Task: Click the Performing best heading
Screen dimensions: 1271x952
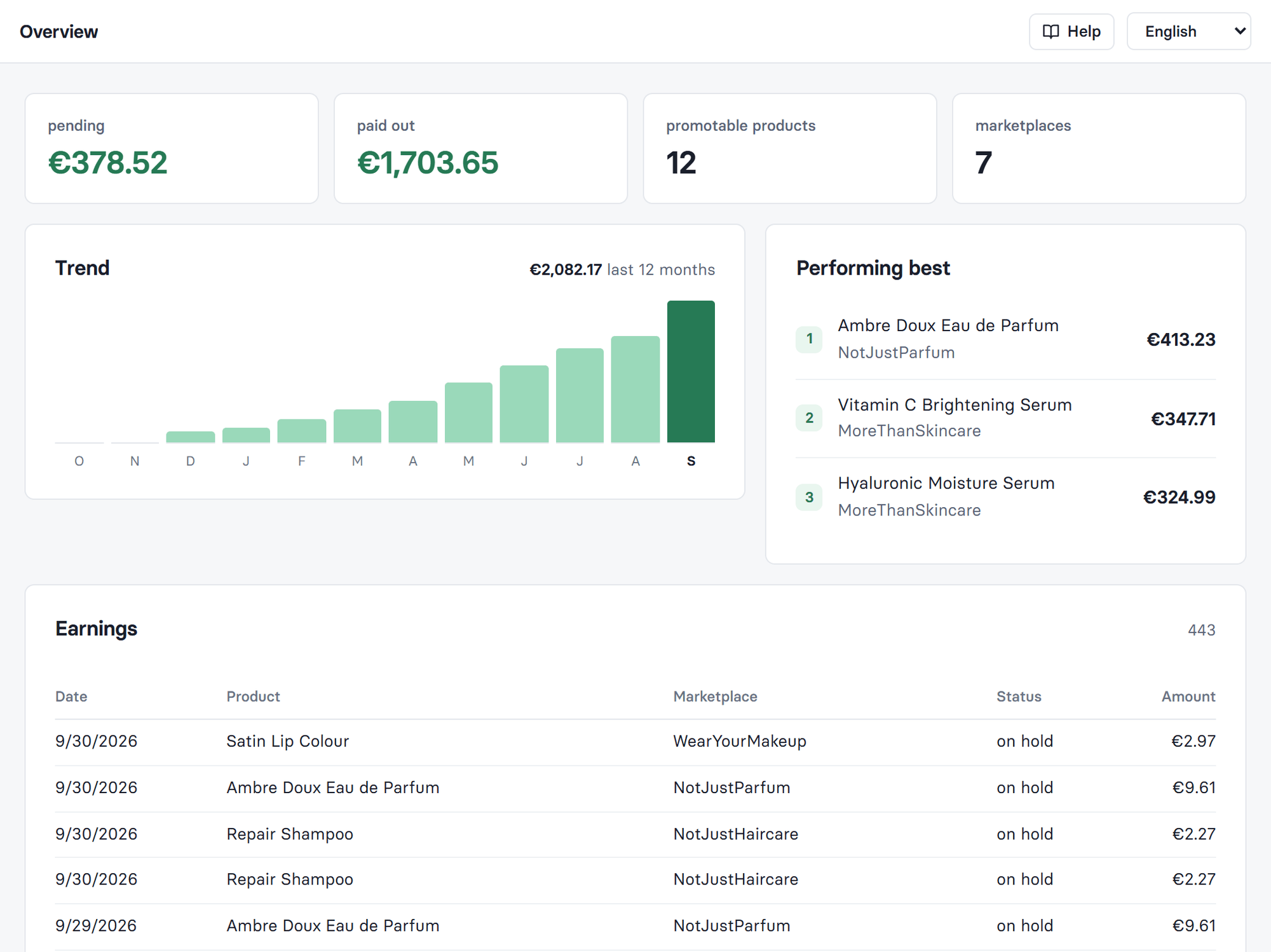Action: click(873, 268)
